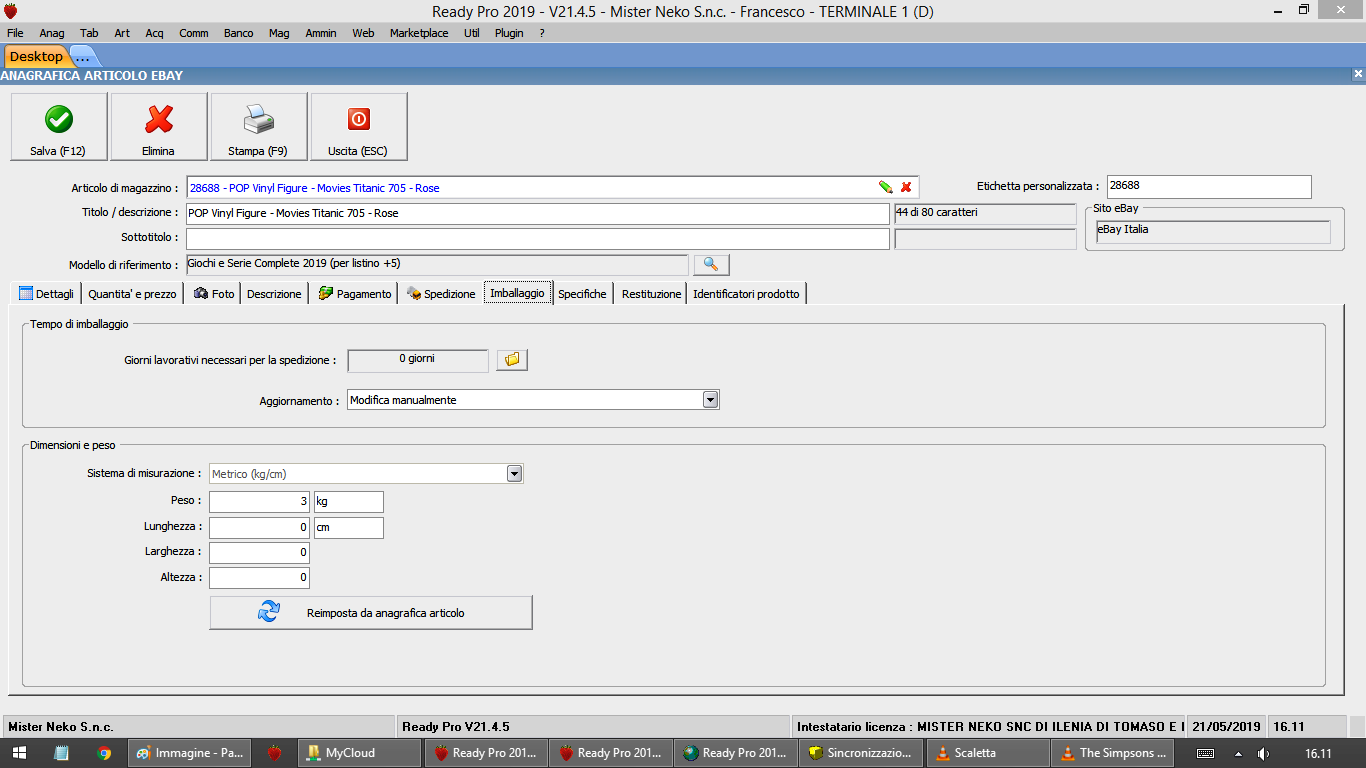Launch Google Chrome from the taskbar
Viewport: 1366px width, 768px height.
coord(104,753)
